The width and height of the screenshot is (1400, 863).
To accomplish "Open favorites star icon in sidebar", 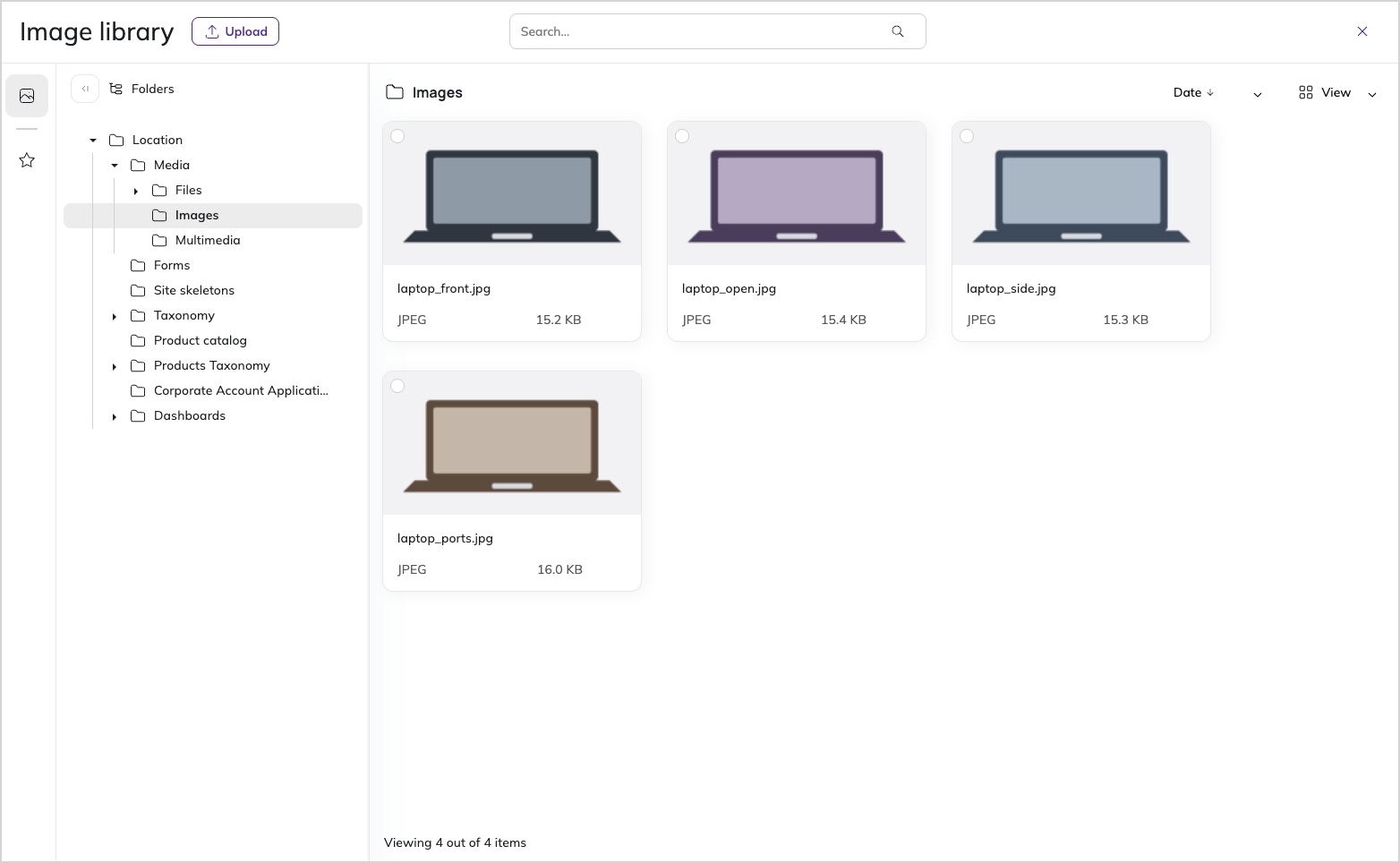I will click(27, 160).
